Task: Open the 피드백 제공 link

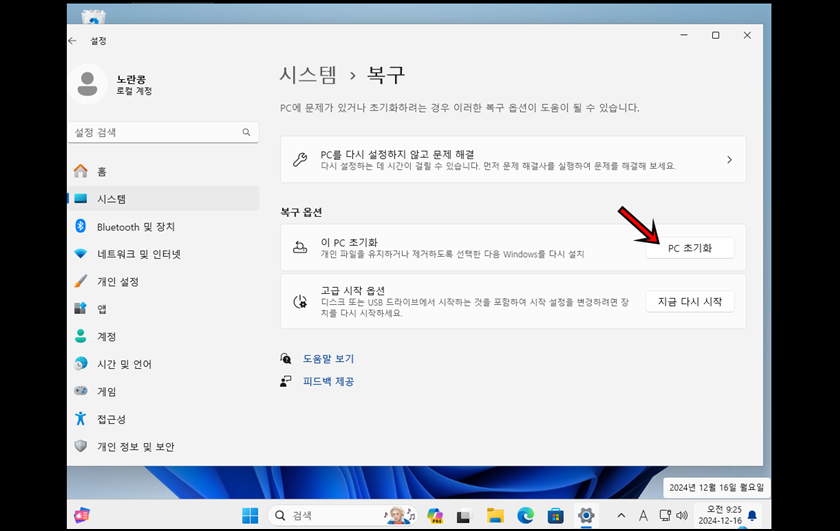Action: click(x=328, y=382)
